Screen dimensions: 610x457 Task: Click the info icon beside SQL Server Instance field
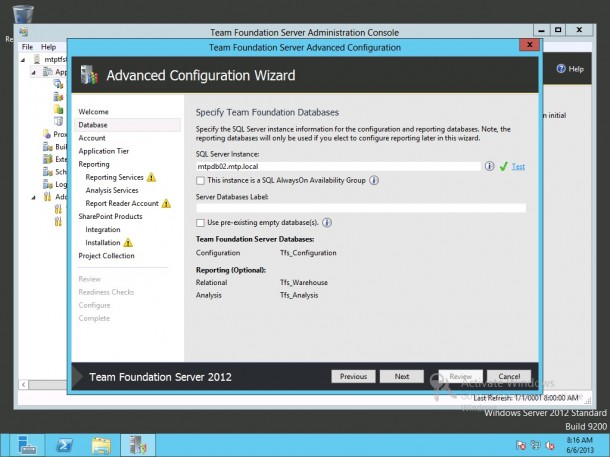(x=489, y=166)
